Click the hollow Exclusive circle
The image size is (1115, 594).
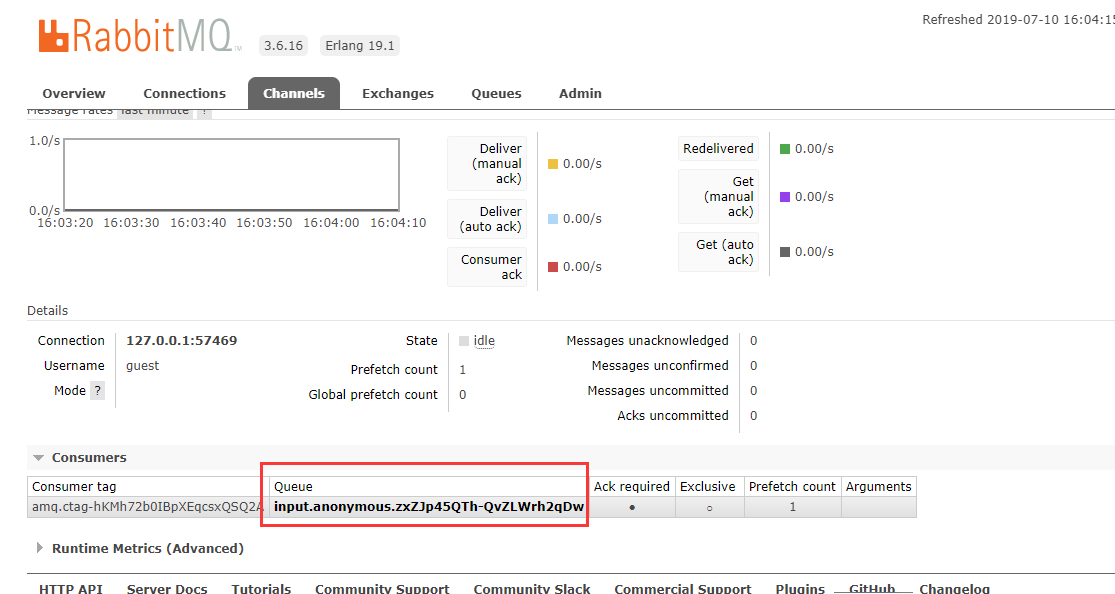click(x=709, y=508)
